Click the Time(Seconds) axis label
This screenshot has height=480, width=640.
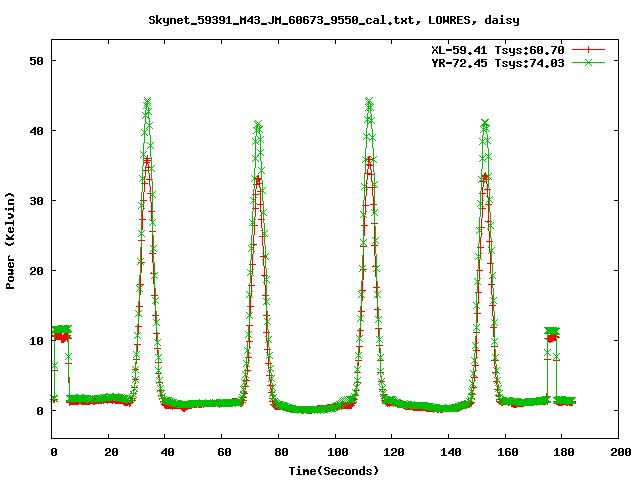click(x=334, y=471)
